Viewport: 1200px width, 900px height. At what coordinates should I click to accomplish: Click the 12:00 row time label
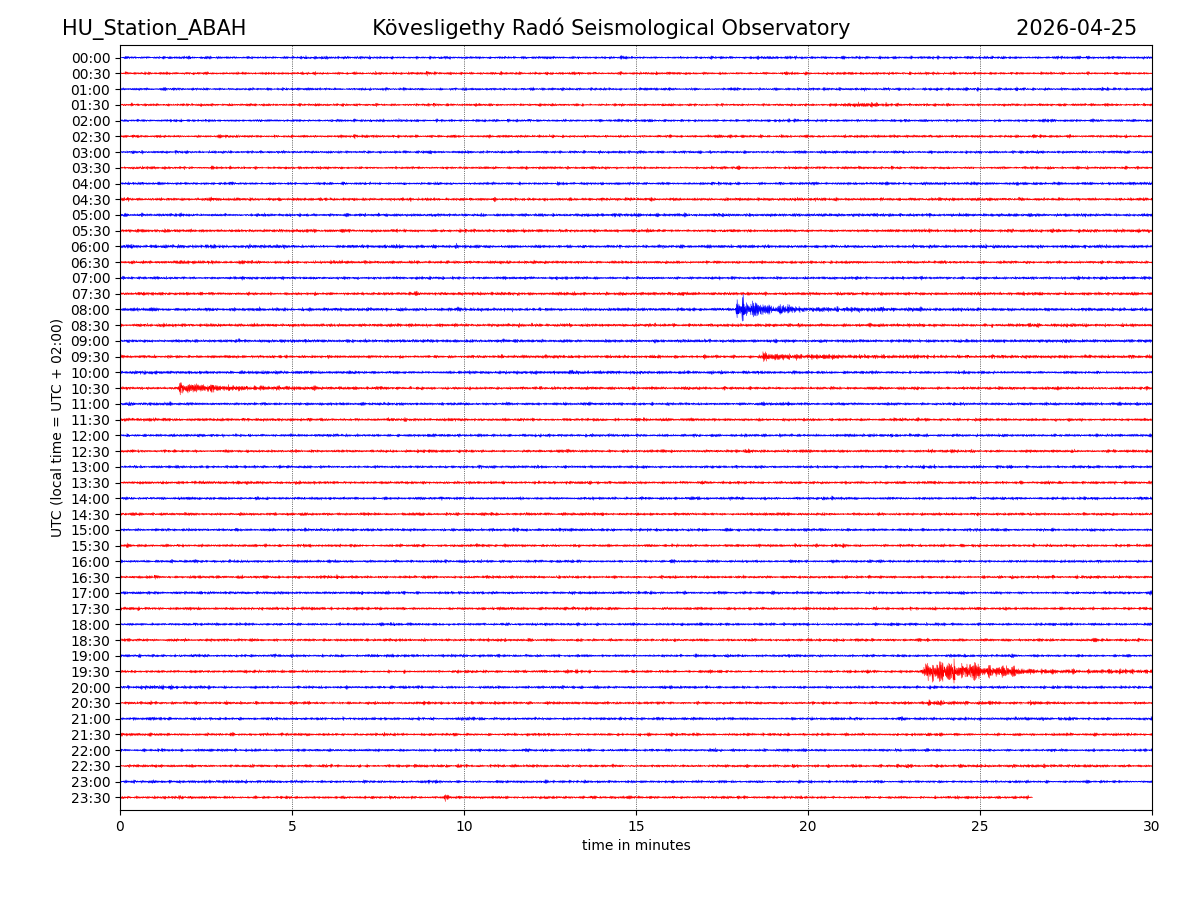(91, 436)
